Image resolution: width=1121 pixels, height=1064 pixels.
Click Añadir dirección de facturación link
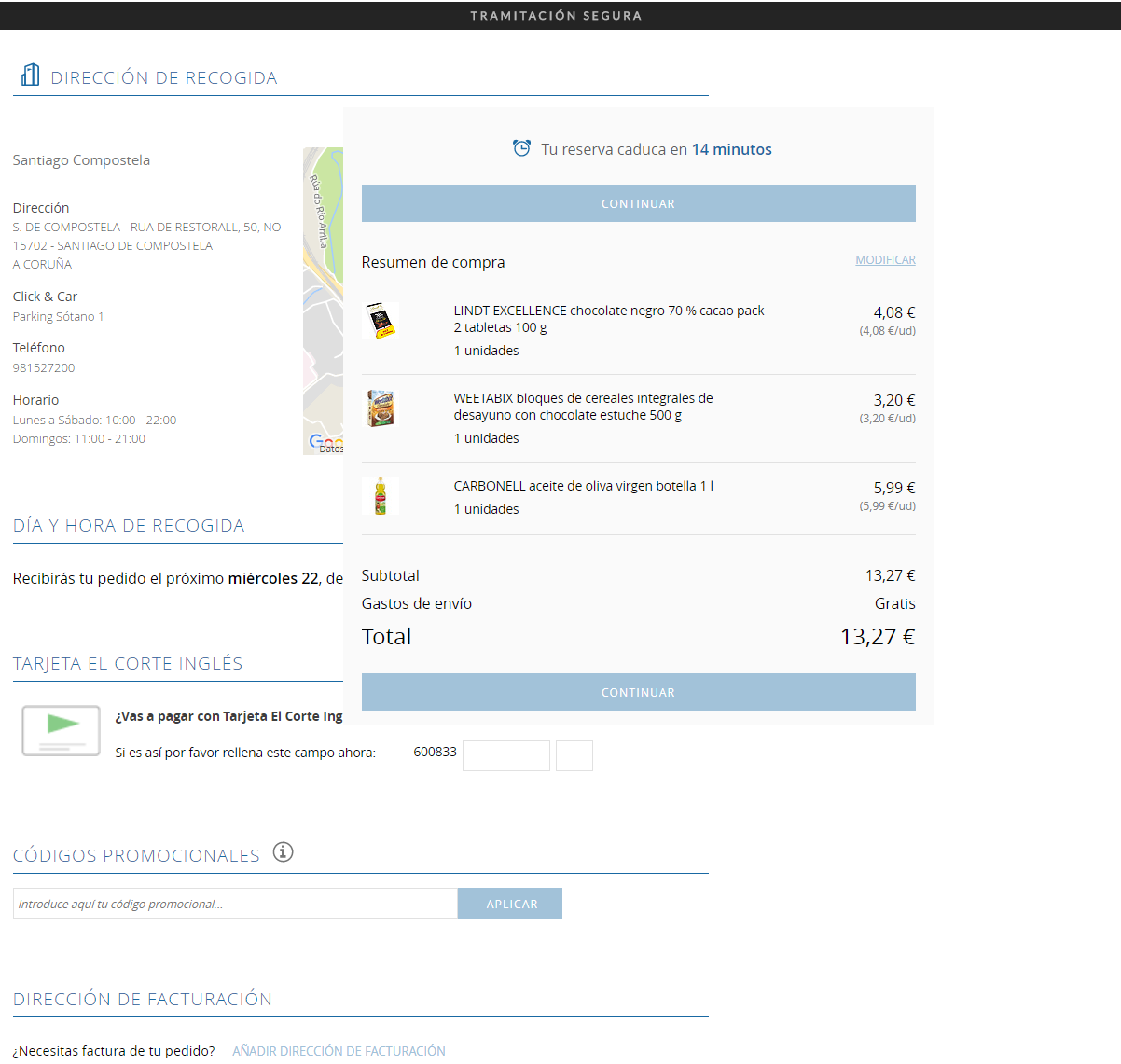339,1051
